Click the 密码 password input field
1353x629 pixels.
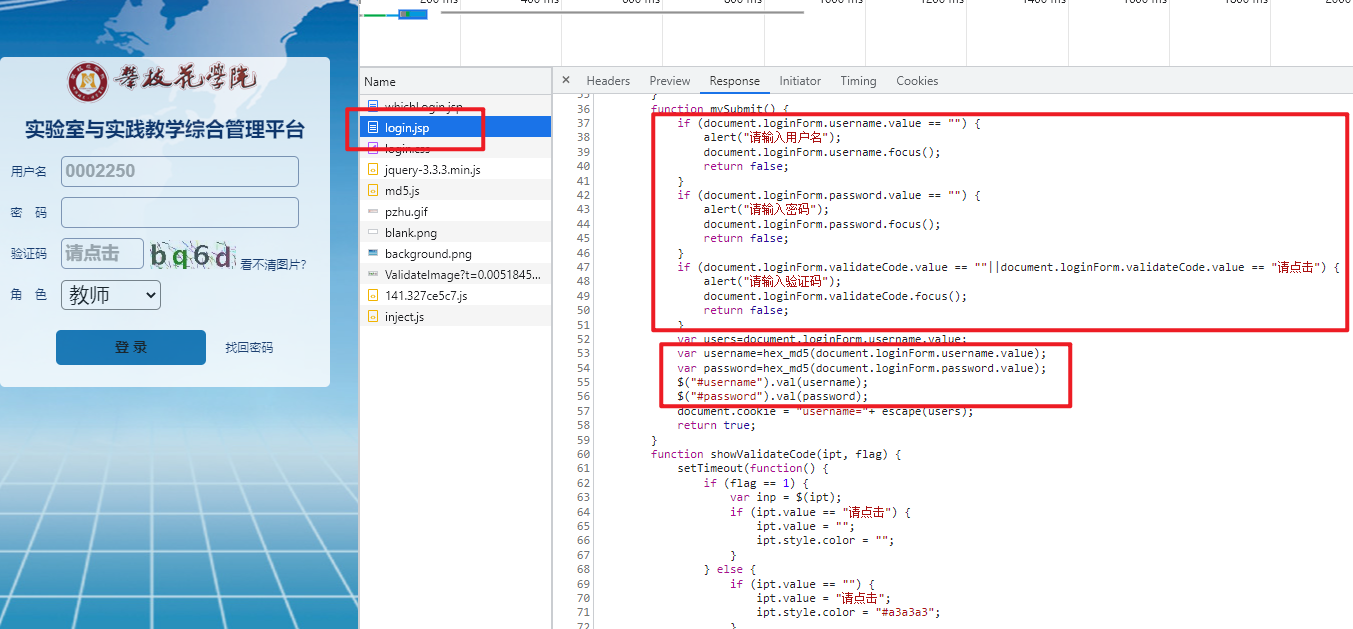tap(180, 212)
